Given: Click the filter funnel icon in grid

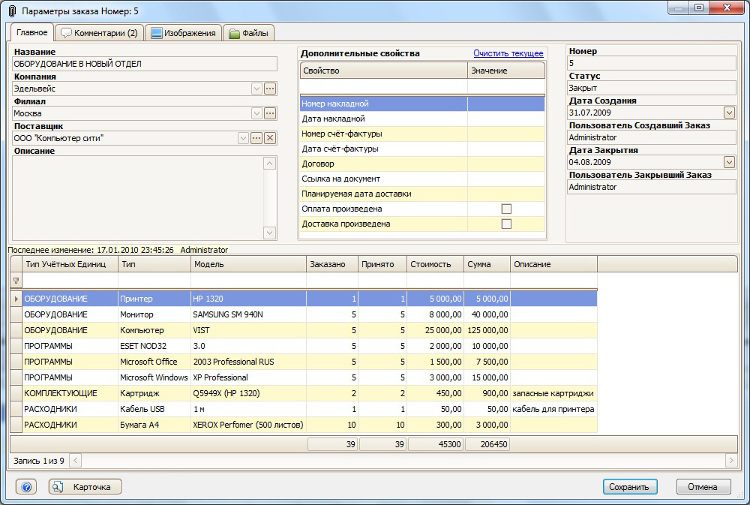Looking at the screenshot, I should [x=15, y=282].
